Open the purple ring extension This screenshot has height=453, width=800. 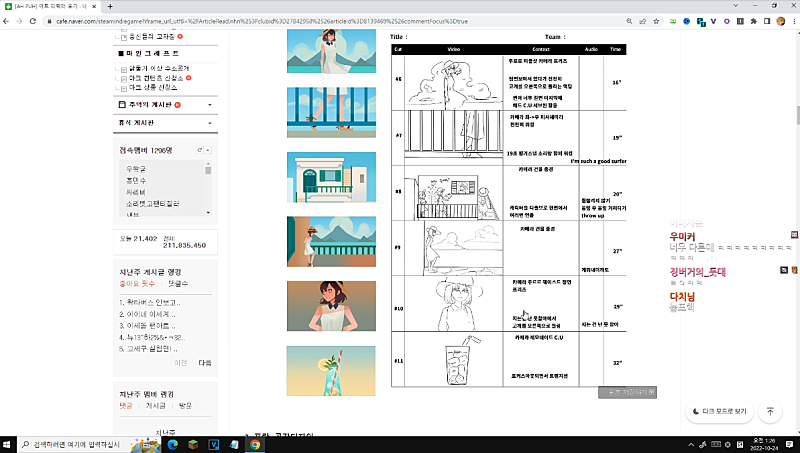pyautogui.click(x=727, y=21)
